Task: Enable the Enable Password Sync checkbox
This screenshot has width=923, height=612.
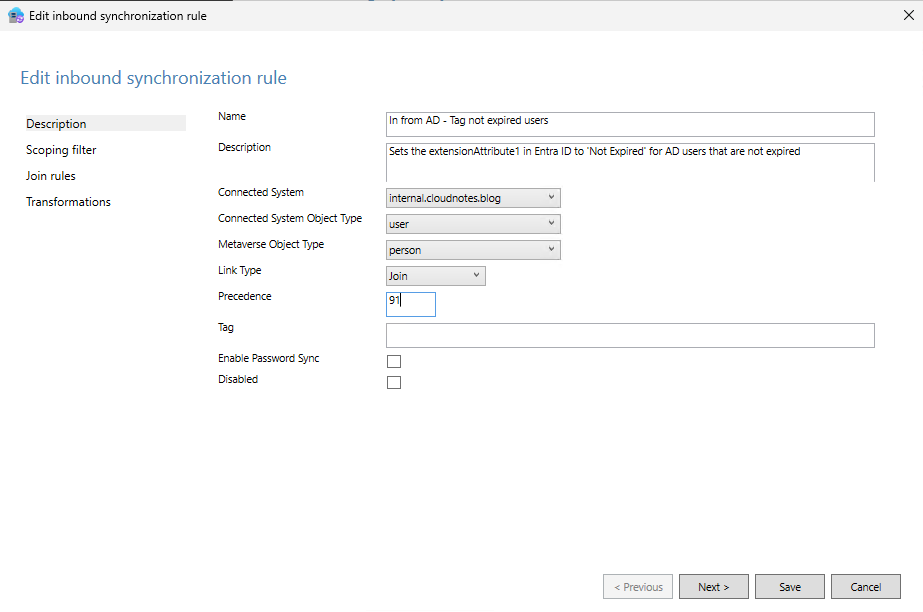Action: (x=393, y=361)
